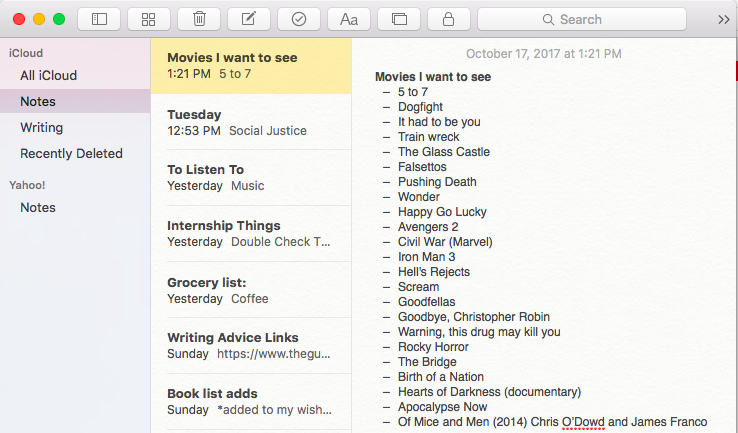The height and width of the screenshot is (433, 738).
Task: Click the 'Falsettos' line
Action: pyautogui.click(x=422, y=167)
